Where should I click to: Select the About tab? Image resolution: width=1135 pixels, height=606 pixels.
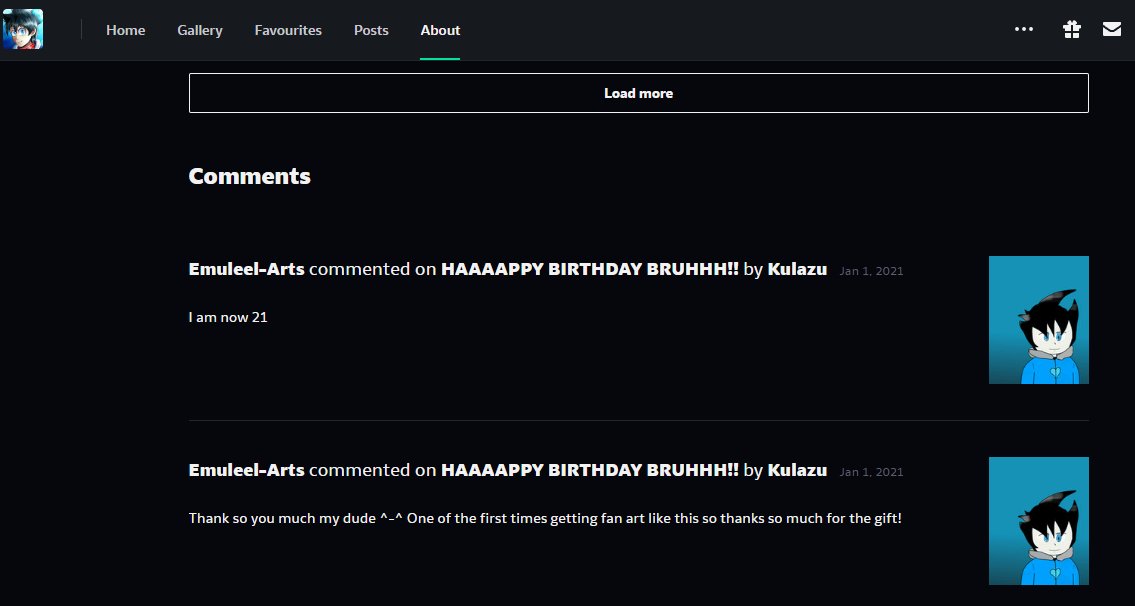tap(440, 30)
